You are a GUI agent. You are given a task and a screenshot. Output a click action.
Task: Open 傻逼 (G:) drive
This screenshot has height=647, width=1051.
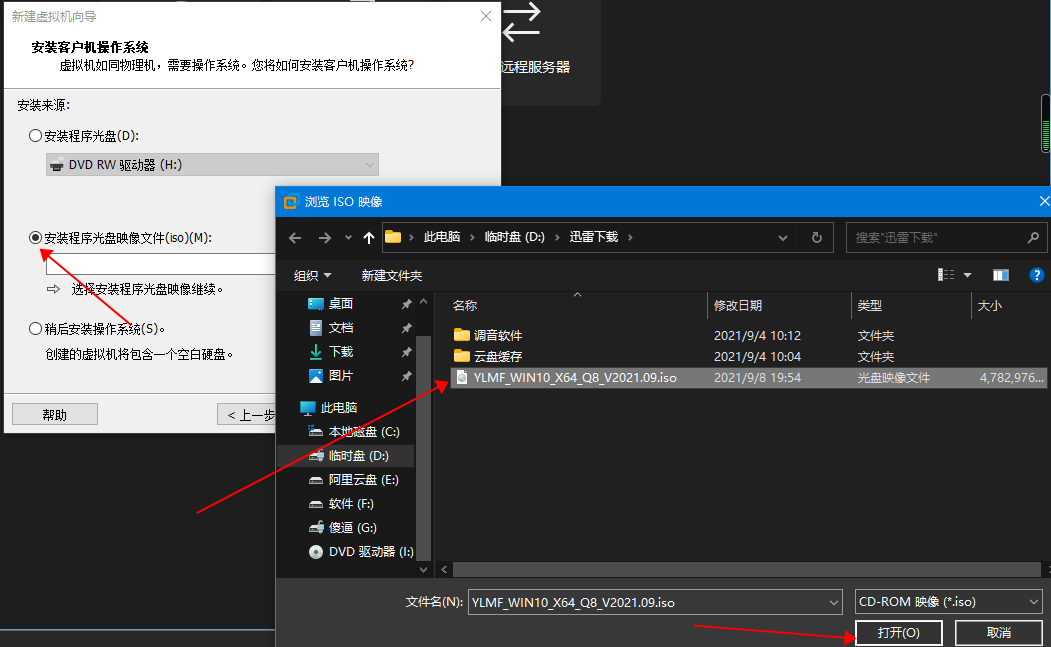pos(353,528)
